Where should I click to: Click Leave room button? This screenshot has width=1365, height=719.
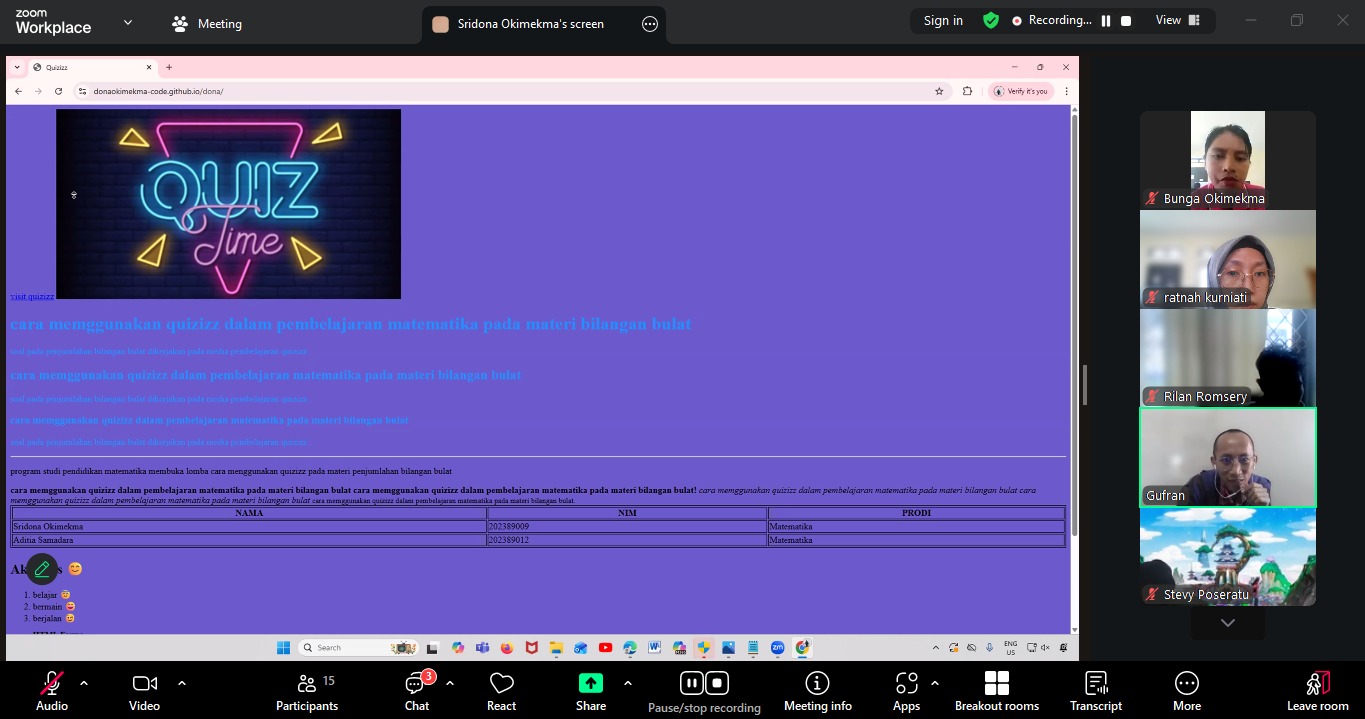[1317, 690]
